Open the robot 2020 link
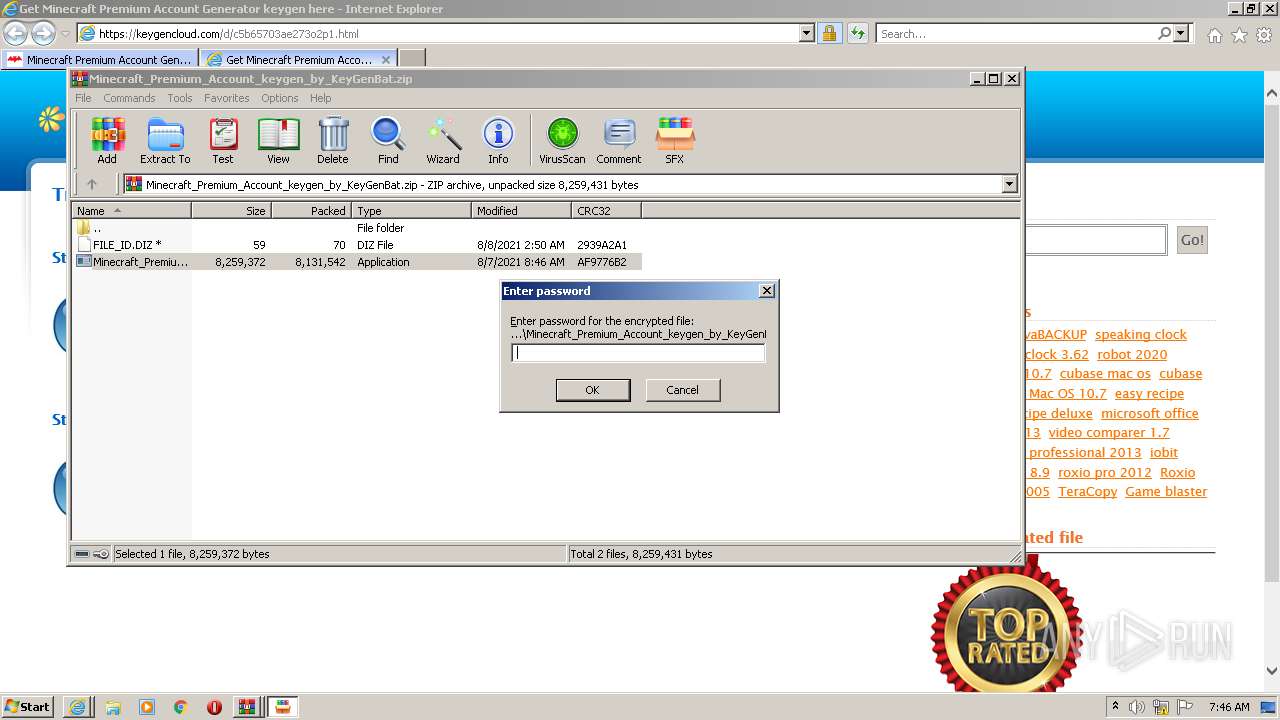This screenshot has width=1280, height=720. coord(1132,354)
